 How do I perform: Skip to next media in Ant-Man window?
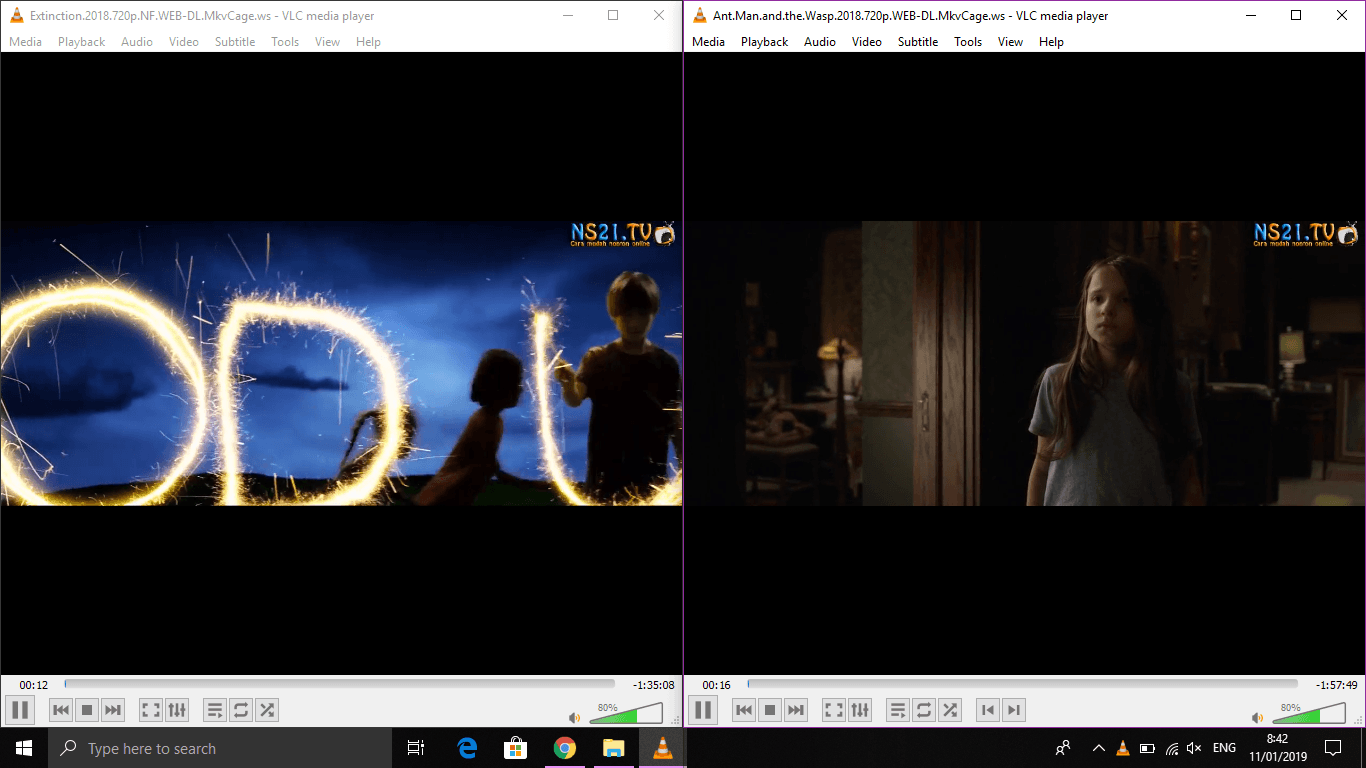point(796,710)
